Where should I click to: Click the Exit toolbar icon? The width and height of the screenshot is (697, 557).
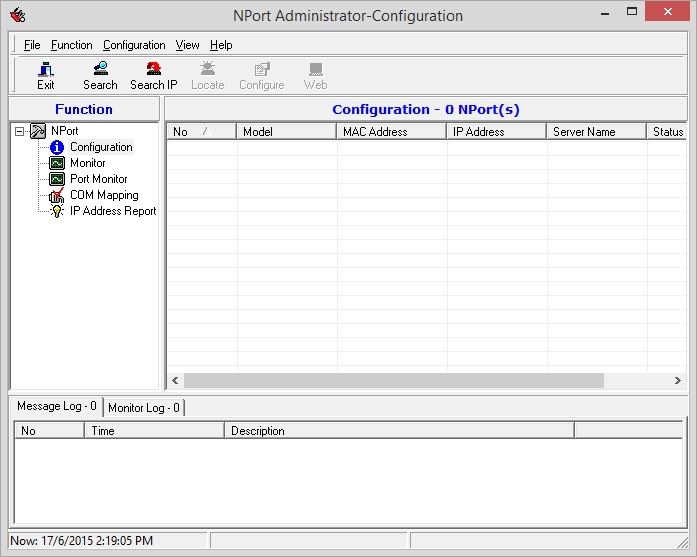(46, 69)
